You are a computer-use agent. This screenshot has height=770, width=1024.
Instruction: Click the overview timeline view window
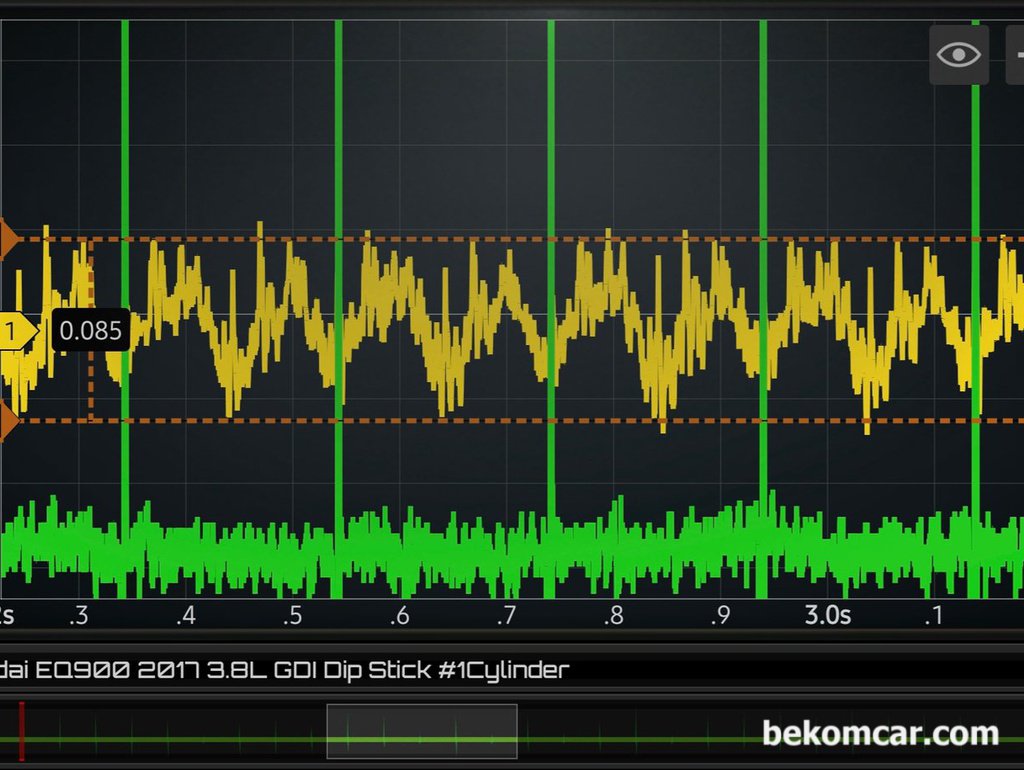420,732
